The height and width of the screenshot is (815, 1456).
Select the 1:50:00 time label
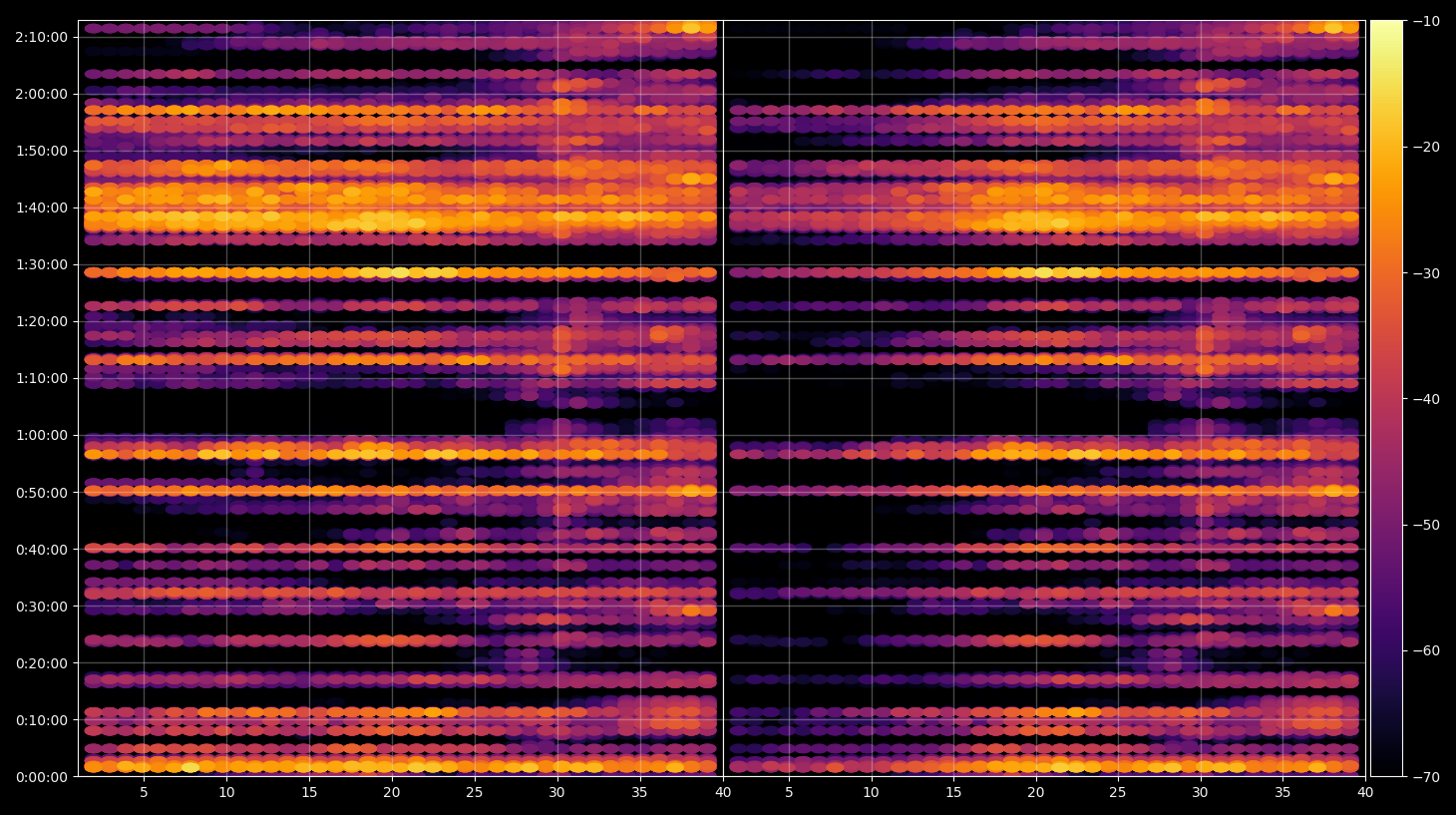coord(42,151)
